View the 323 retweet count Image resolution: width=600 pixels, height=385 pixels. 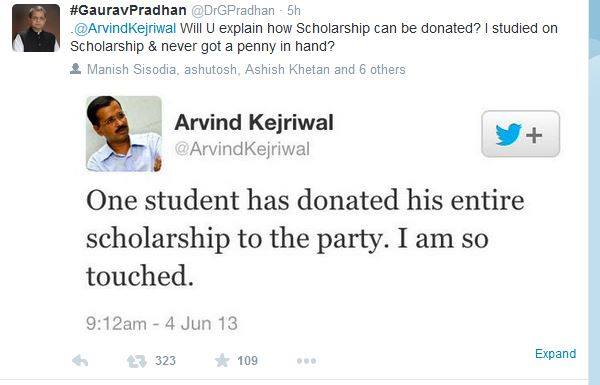[x=165, y=361]
